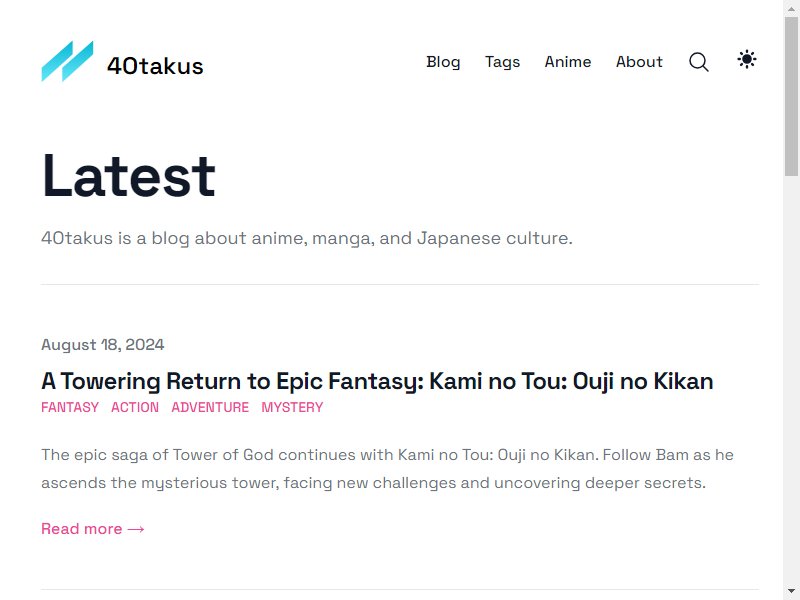Select the FANTASY tag
The width and height of the screenshot is (800, 600).
pos(70,407)
